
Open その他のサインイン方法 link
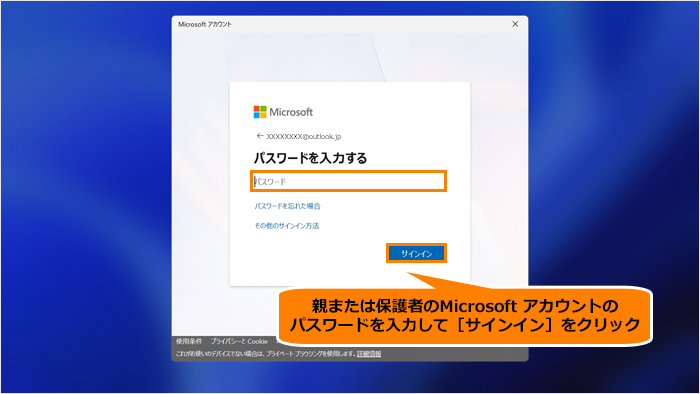point(287,226)
